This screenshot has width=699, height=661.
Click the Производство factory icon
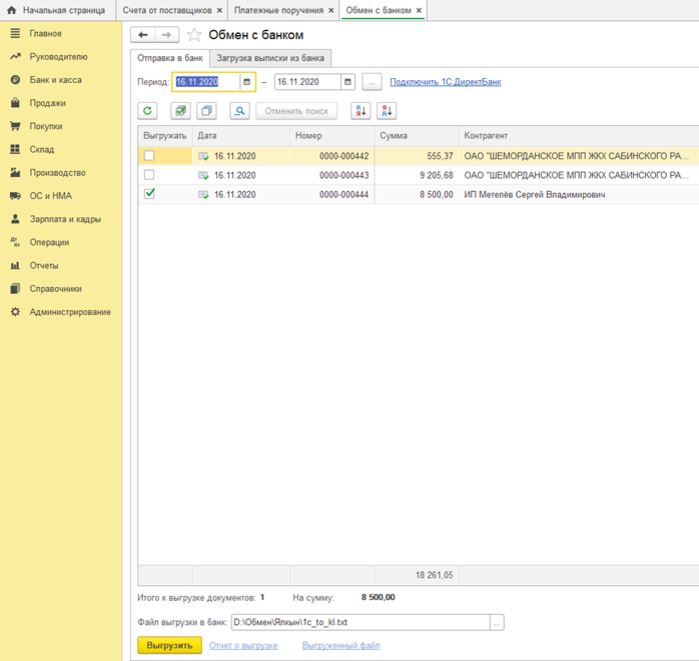click(x=15, y=172)
